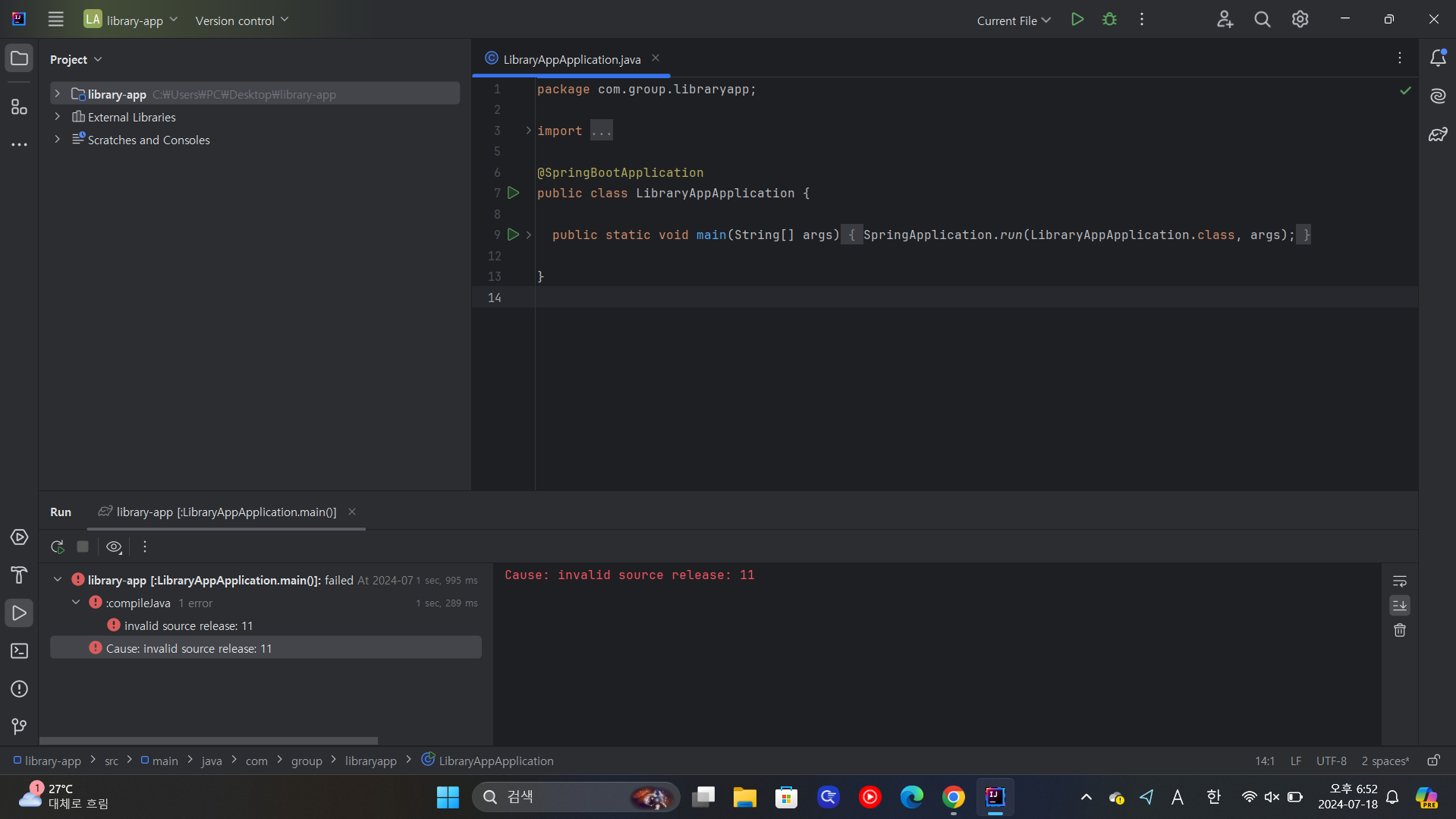The width and height of the screenshot is (1456, 819).
Task: Open Chrome from the taskbar
Action: [x=953, y=797]
